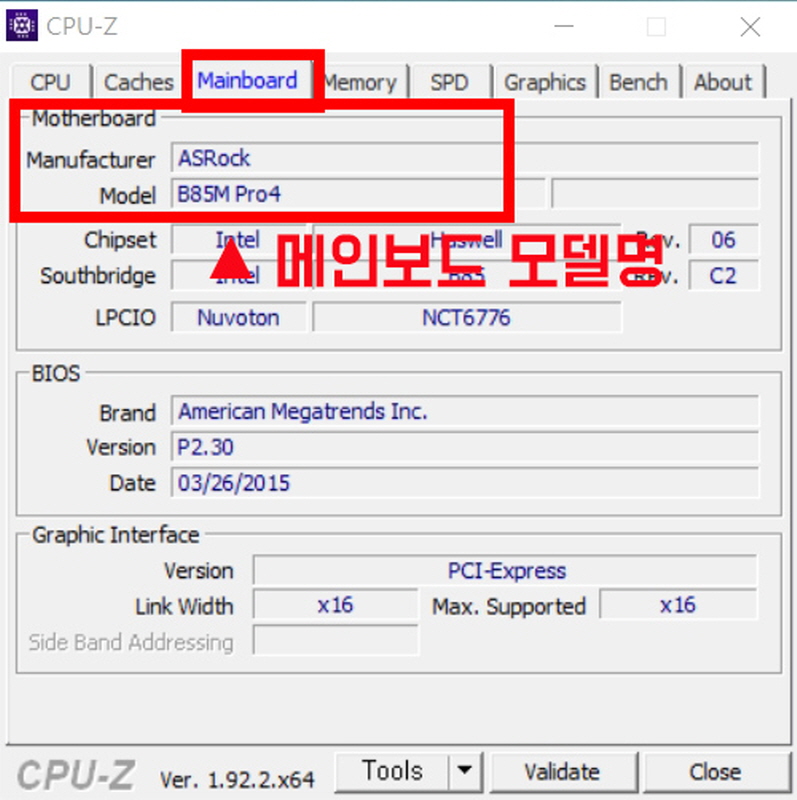Click the PCI-Express version field
Screen dimensions: 797x800
point(506,570)
